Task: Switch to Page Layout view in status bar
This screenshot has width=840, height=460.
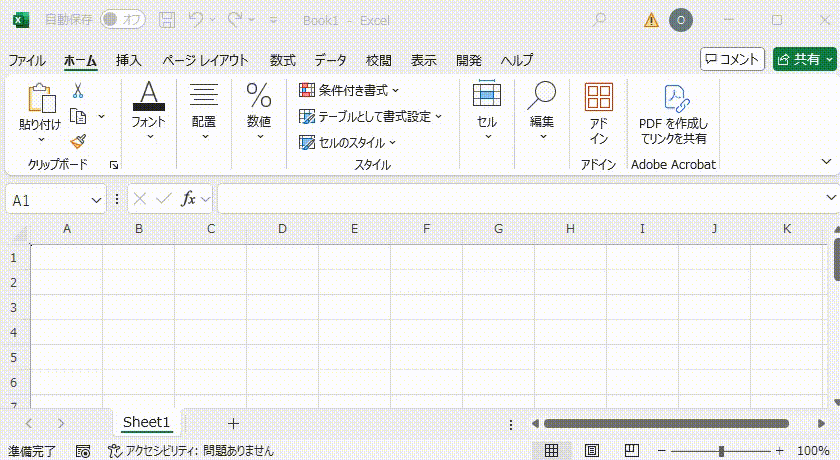Action: click(590, 451)
